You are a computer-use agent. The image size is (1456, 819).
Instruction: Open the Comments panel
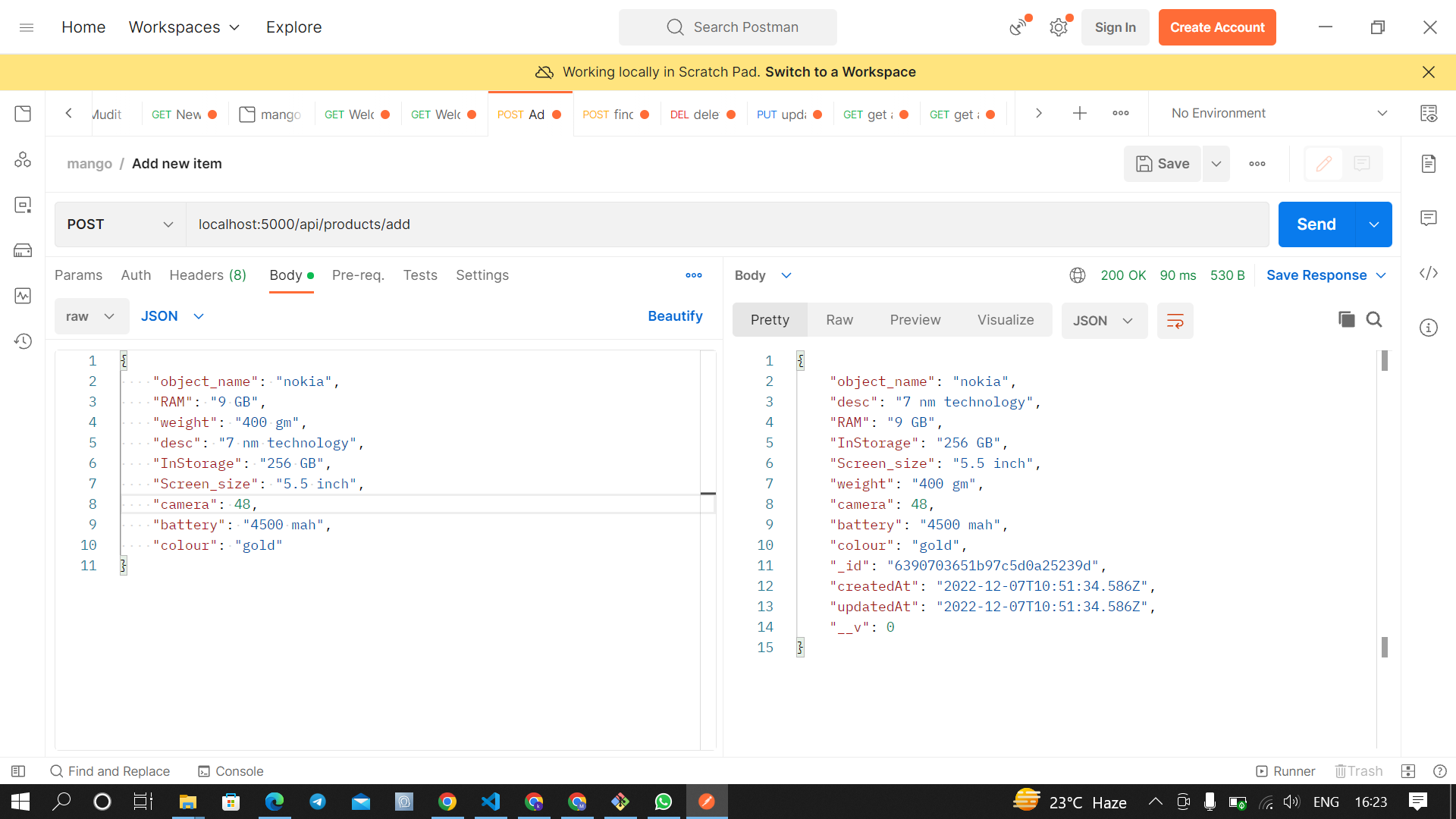pyautogui.click(x=1429, y=218)
